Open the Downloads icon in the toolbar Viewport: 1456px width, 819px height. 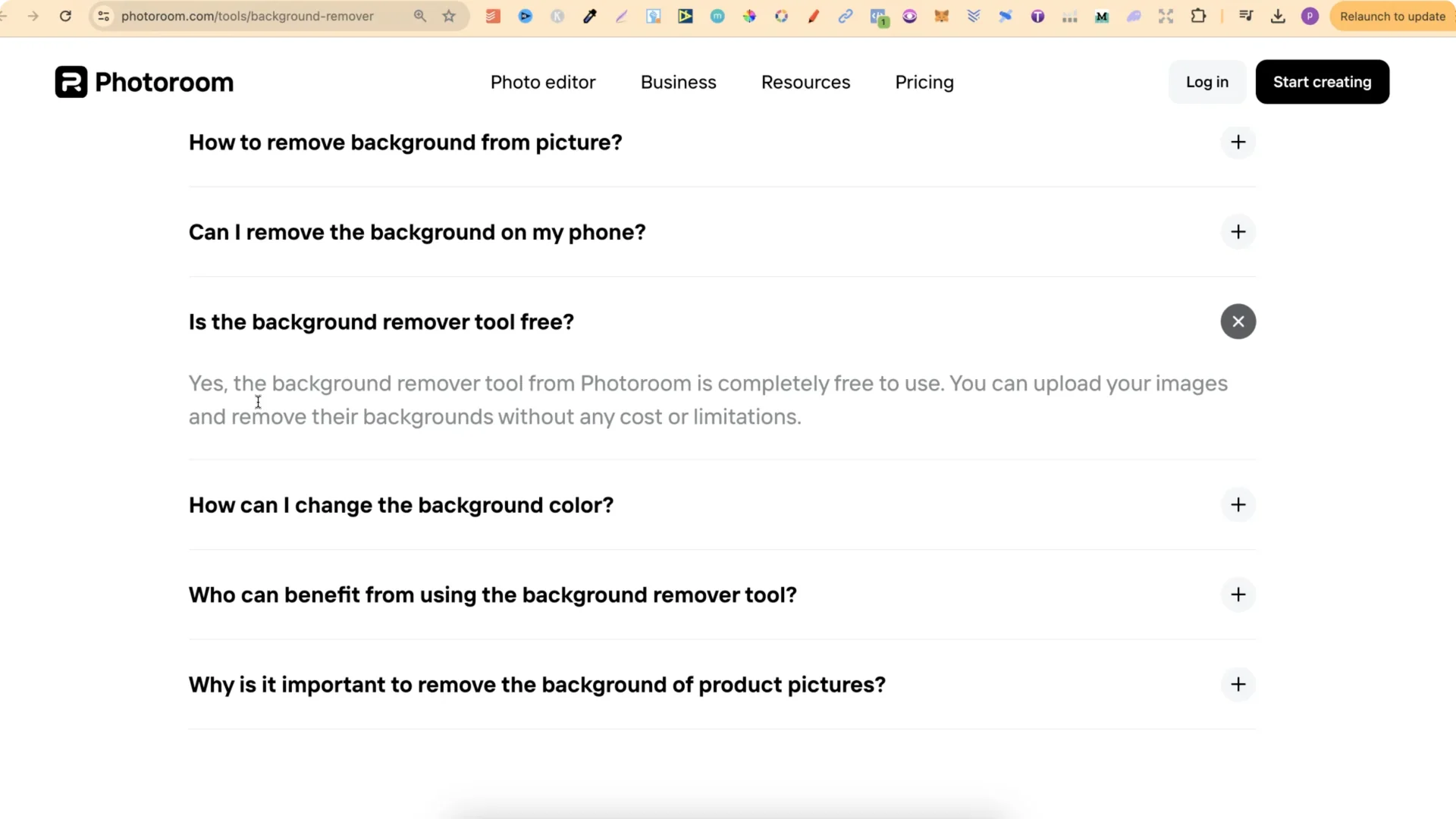coord(1278,16)
